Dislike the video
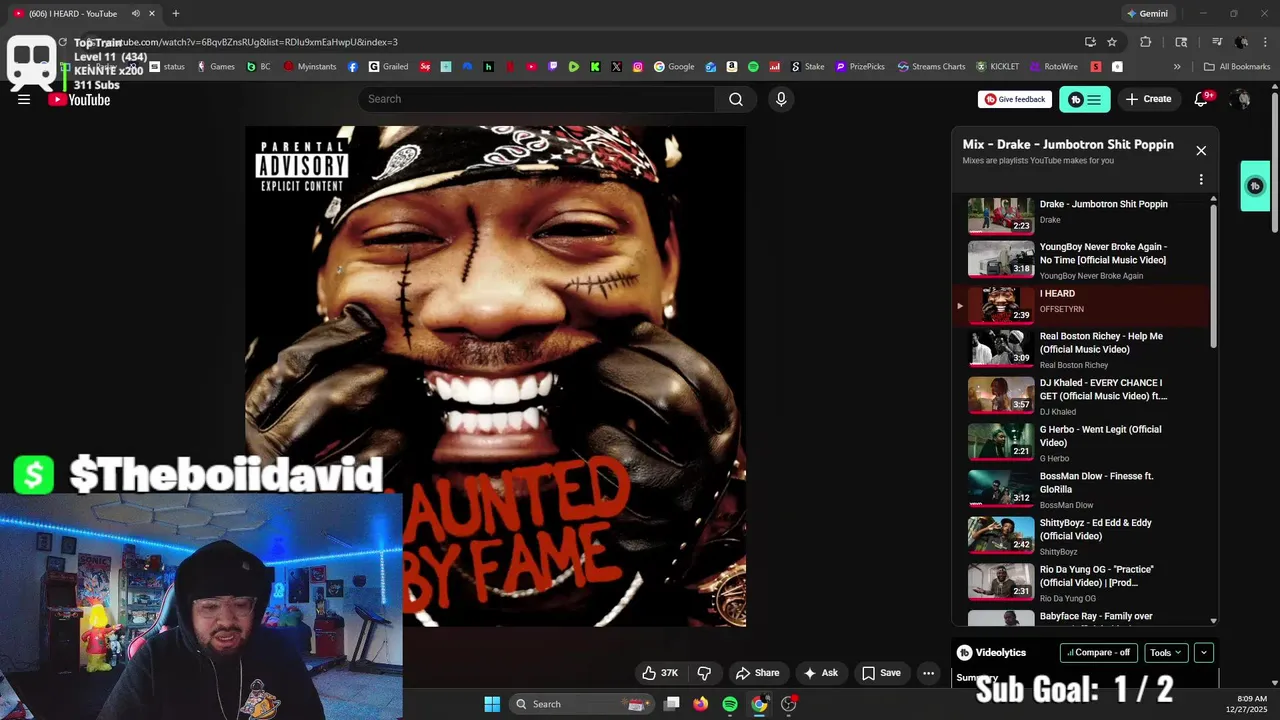This screenshot has height=720, width=1280. click(x=704, y=673)
